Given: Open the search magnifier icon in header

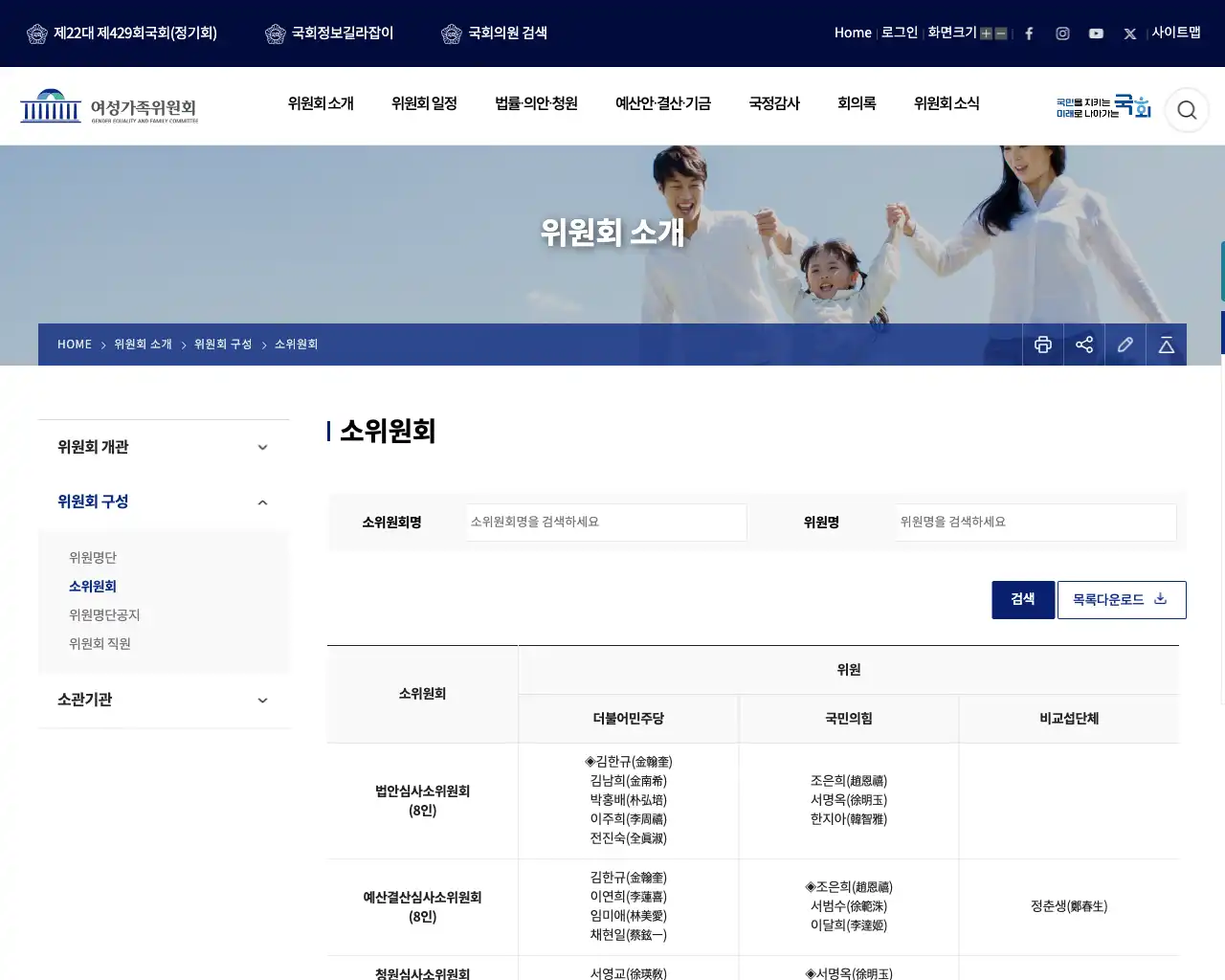Looking at the screenshot, I should (1187, 110).
